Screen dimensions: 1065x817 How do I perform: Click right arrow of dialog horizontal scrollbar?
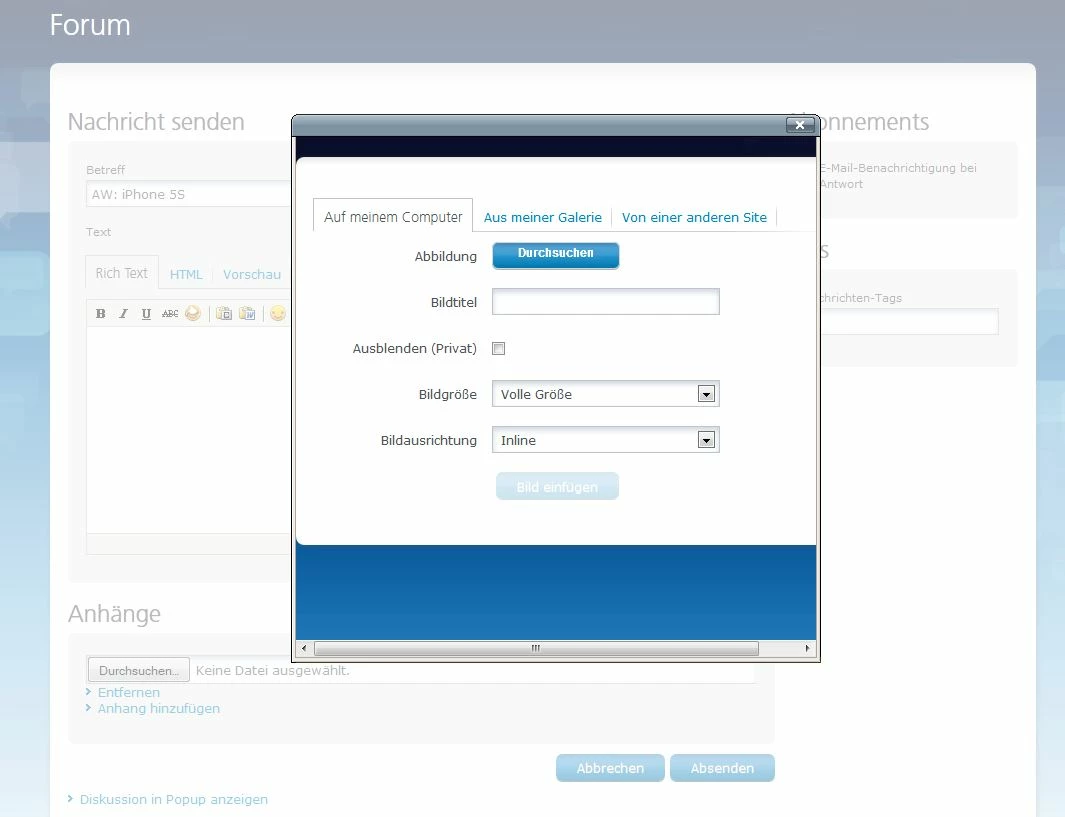click(807, 648)
